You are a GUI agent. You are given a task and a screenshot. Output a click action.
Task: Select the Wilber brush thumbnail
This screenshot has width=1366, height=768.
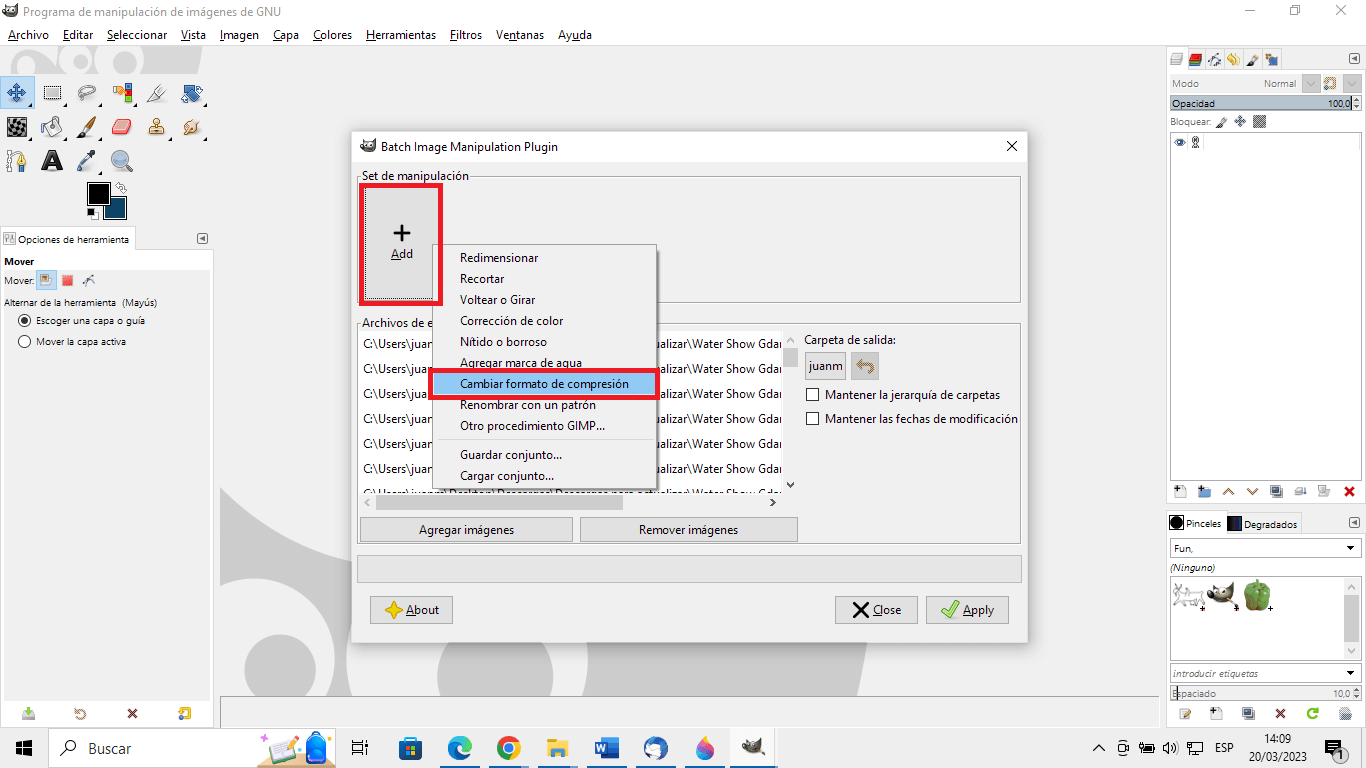point(1221,595)
